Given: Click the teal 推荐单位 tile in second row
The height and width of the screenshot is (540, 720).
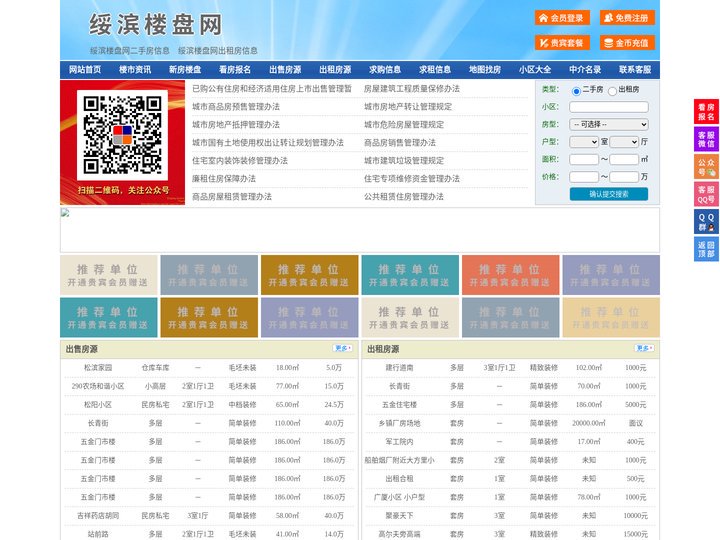Looking at the screenshot, I should coord(108,318).
